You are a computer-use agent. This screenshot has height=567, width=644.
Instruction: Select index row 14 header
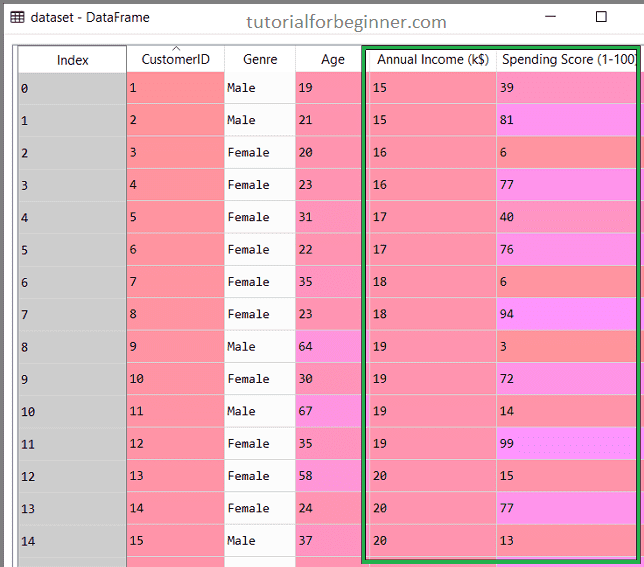coord(72,541)
